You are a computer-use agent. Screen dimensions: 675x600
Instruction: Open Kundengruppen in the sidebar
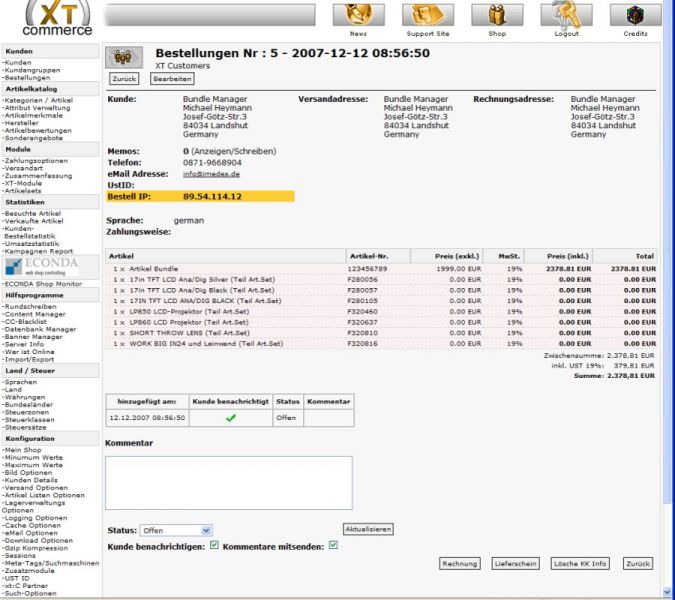pos(32,70)
